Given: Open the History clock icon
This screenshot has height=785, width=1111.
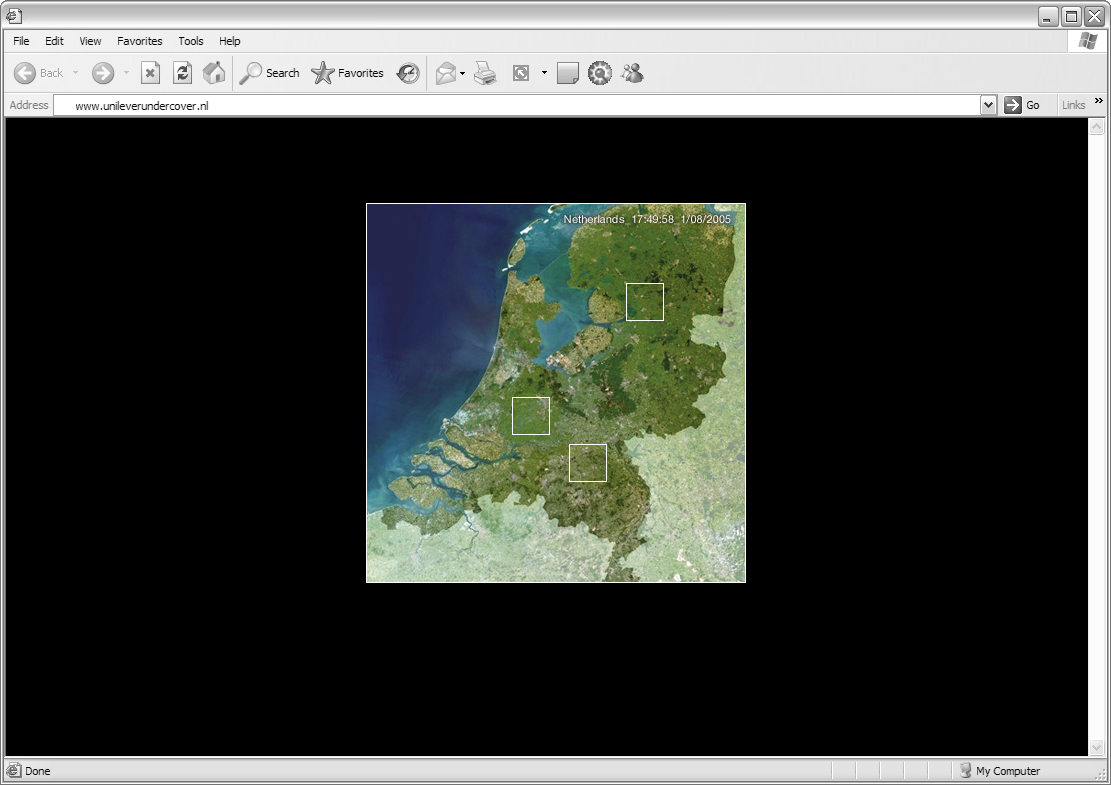Looking at the screenshot, I should pyautogui.click(x=408, y=73).
